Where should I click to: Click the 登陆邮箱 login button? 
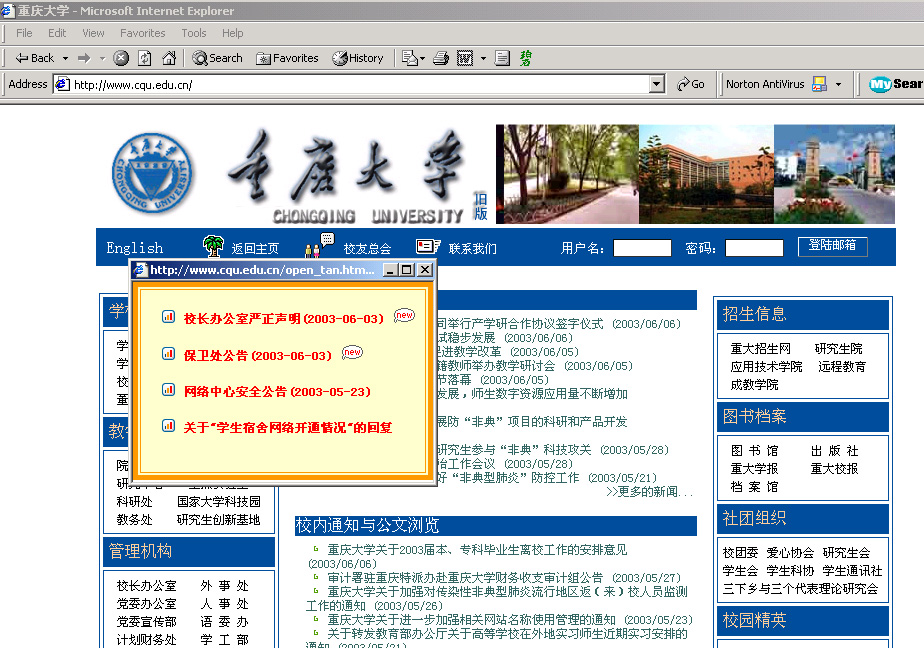(832, 246)
